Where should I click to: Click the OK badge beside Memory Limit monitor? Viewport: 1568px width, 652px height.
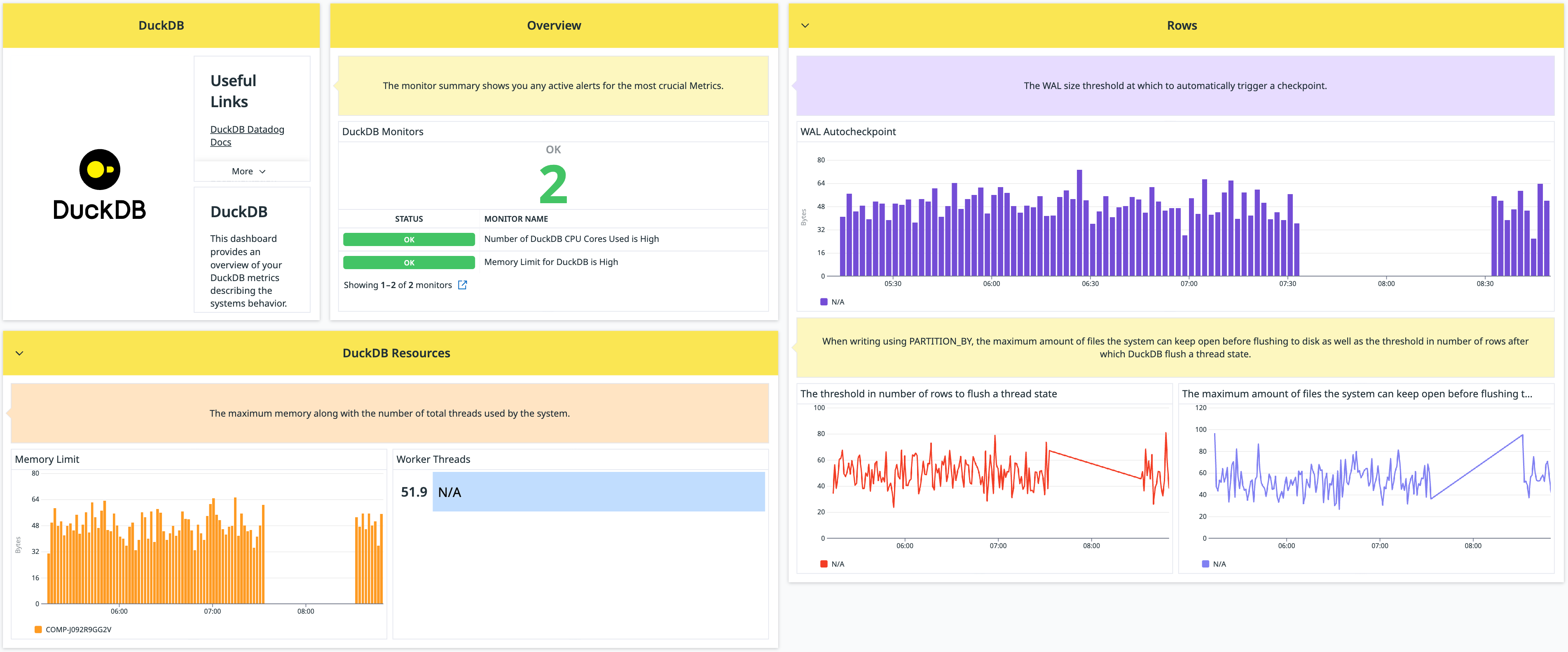pyautogui.click(x=408, y=263)
